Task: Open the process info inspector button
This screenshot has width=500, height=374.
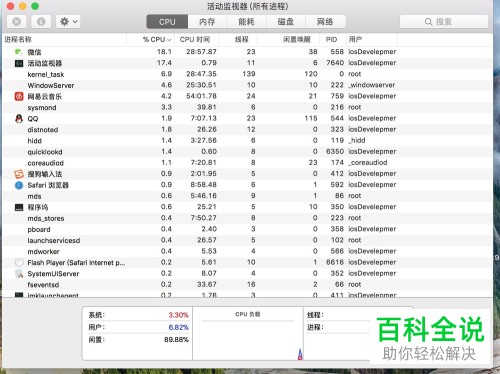Action: (x=41, y=22)
